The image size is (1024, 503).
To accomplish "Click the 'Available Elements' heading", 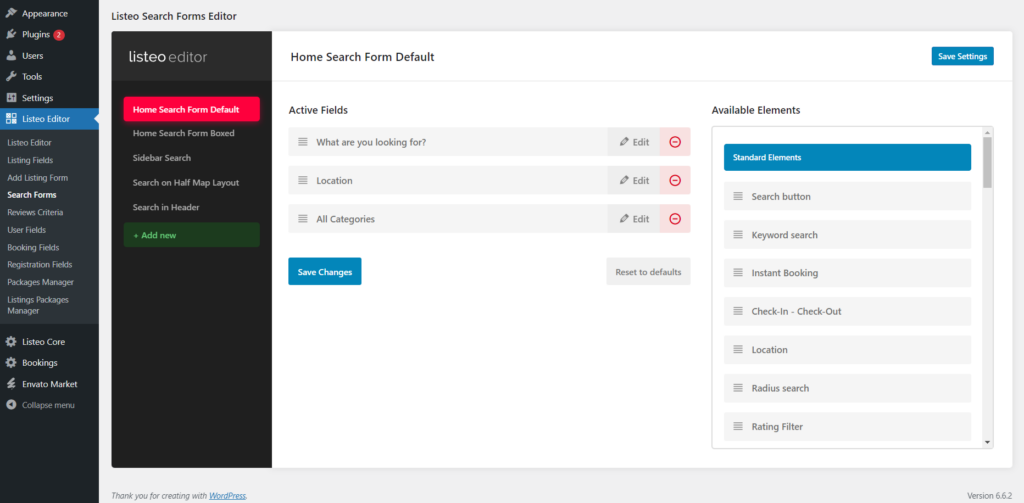I will [756, 110].
